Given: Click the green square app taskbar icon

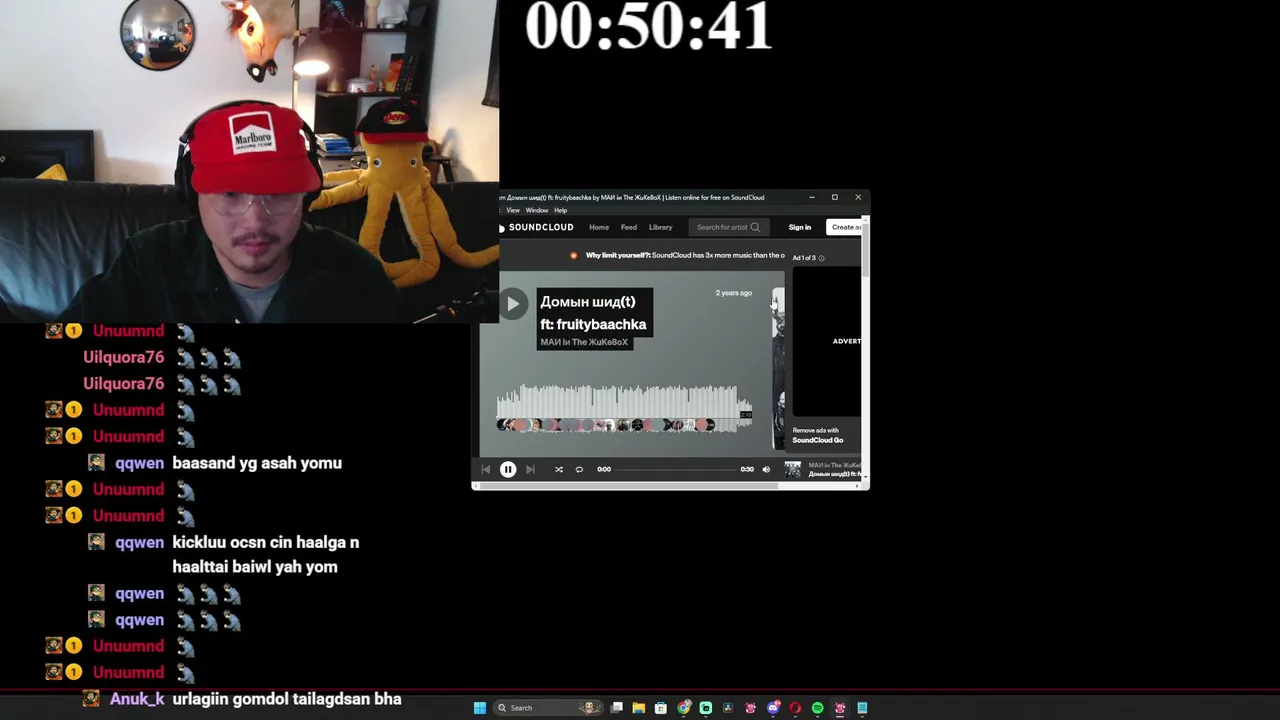Looking at the screenshot, I should pyautogui.click(x=706, y=708).
